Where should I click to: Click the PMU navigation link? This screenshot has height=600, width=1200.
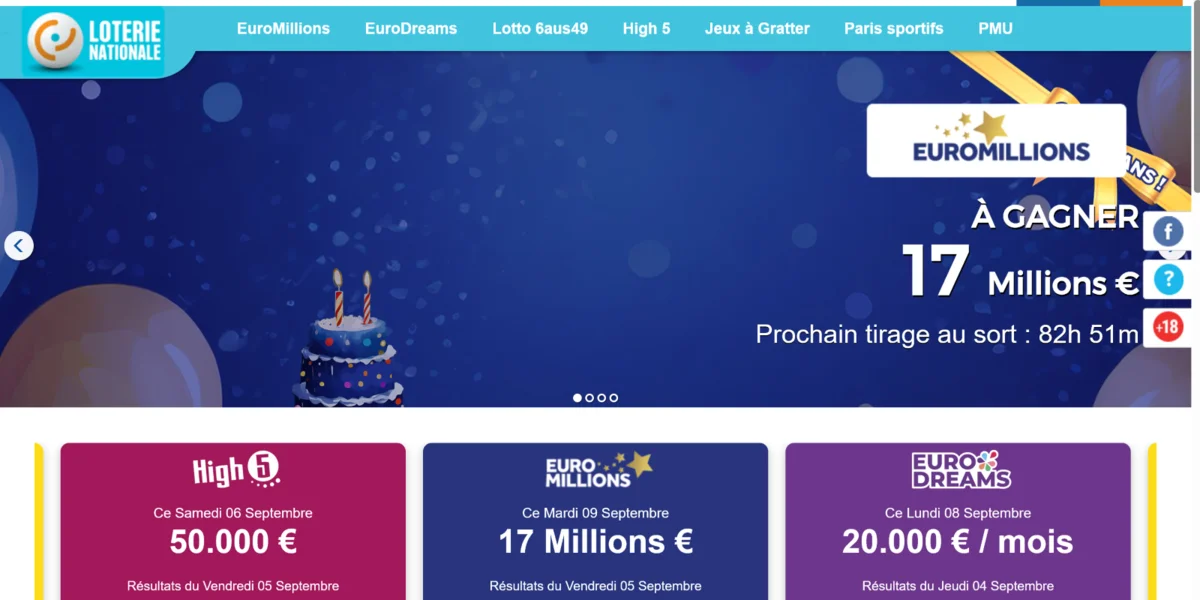click(995, 29)
